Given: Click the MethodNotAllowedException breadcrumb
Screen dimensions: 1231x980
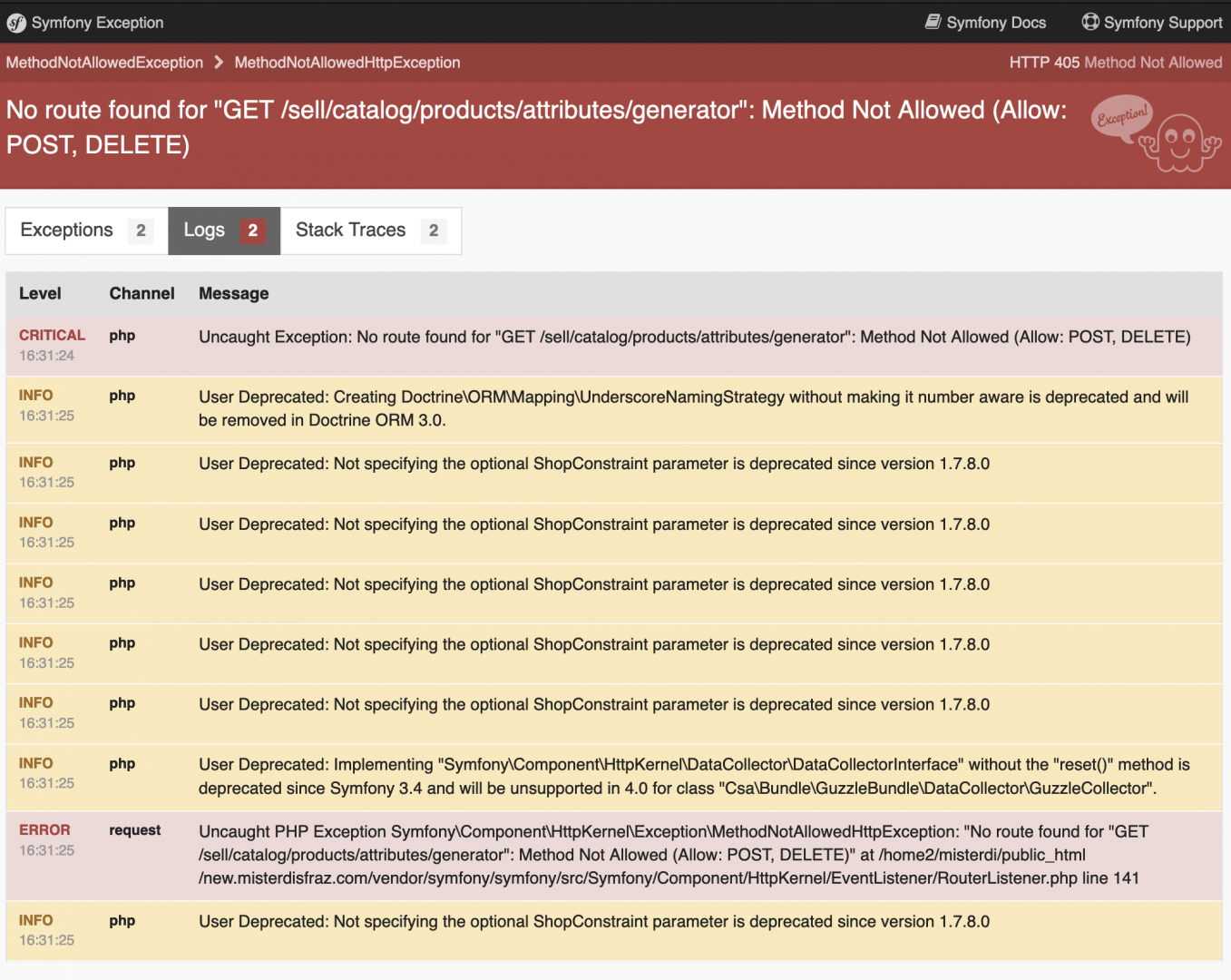Looking at the screenshot, I should point(104,63).
